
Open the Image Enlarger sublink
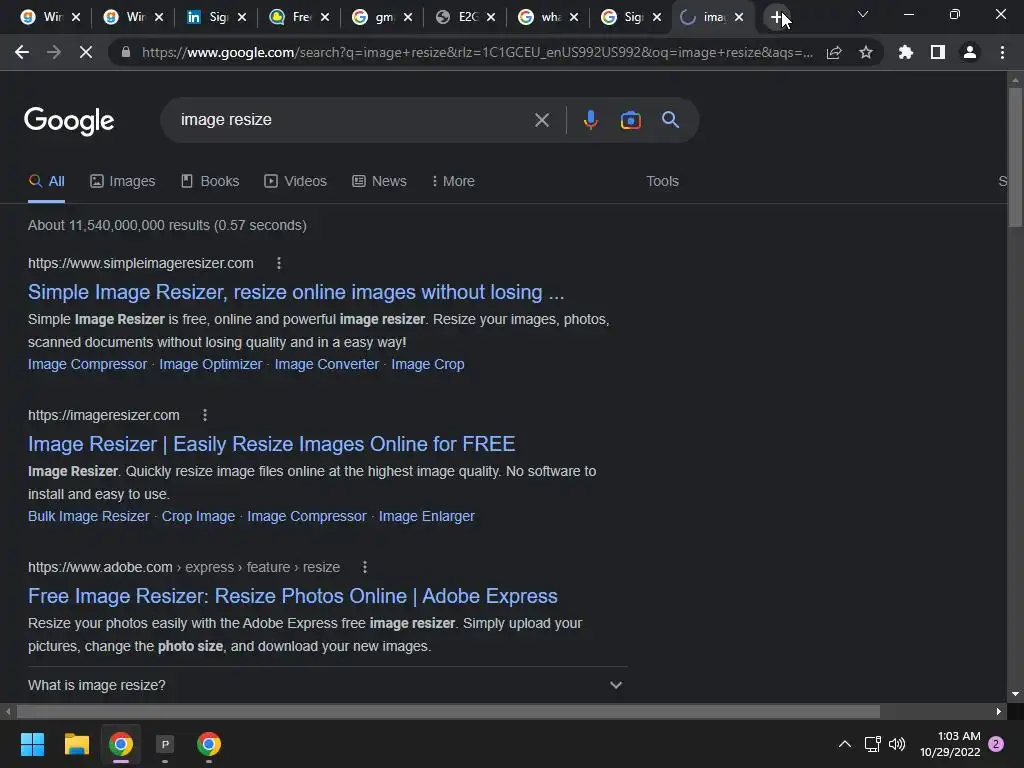coord(426,517)
